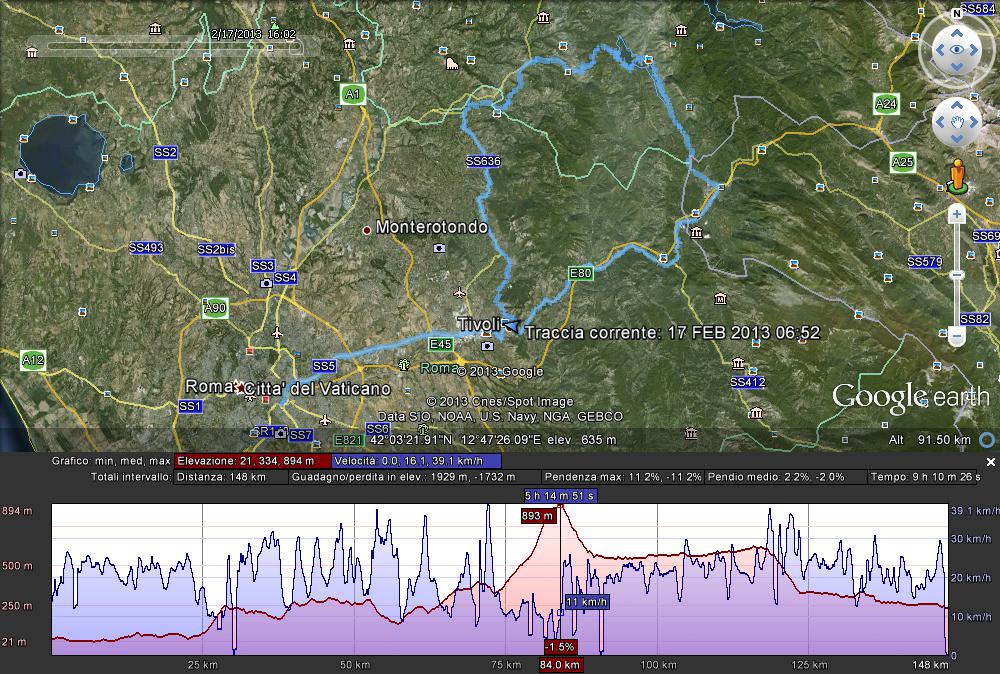Screen dimensions: 1000x674
Task: Click the A1 motorway shield
Action: click(x=352, y=94)
